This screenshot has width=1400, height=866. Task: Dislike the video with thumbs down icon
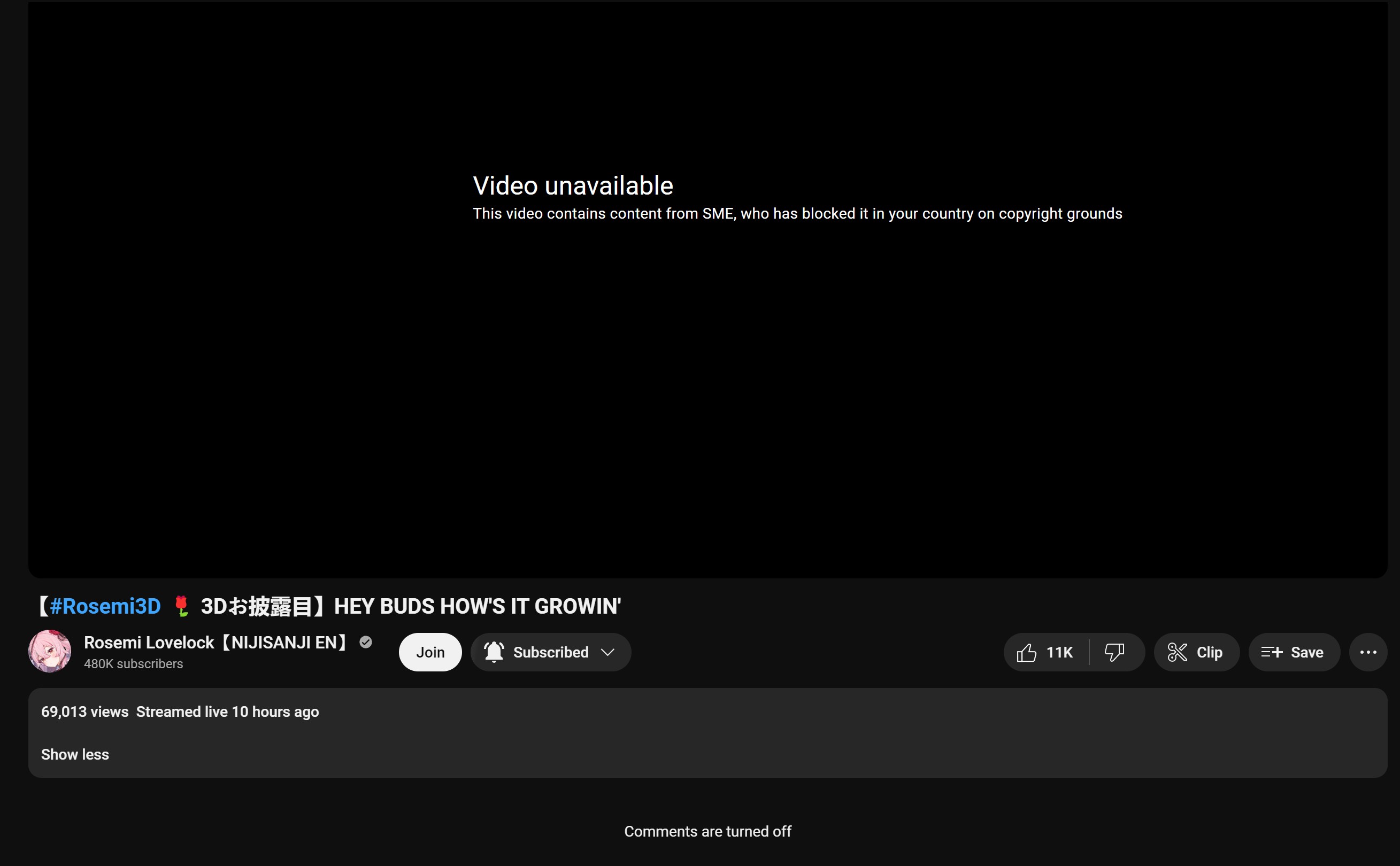point(1116,652)
